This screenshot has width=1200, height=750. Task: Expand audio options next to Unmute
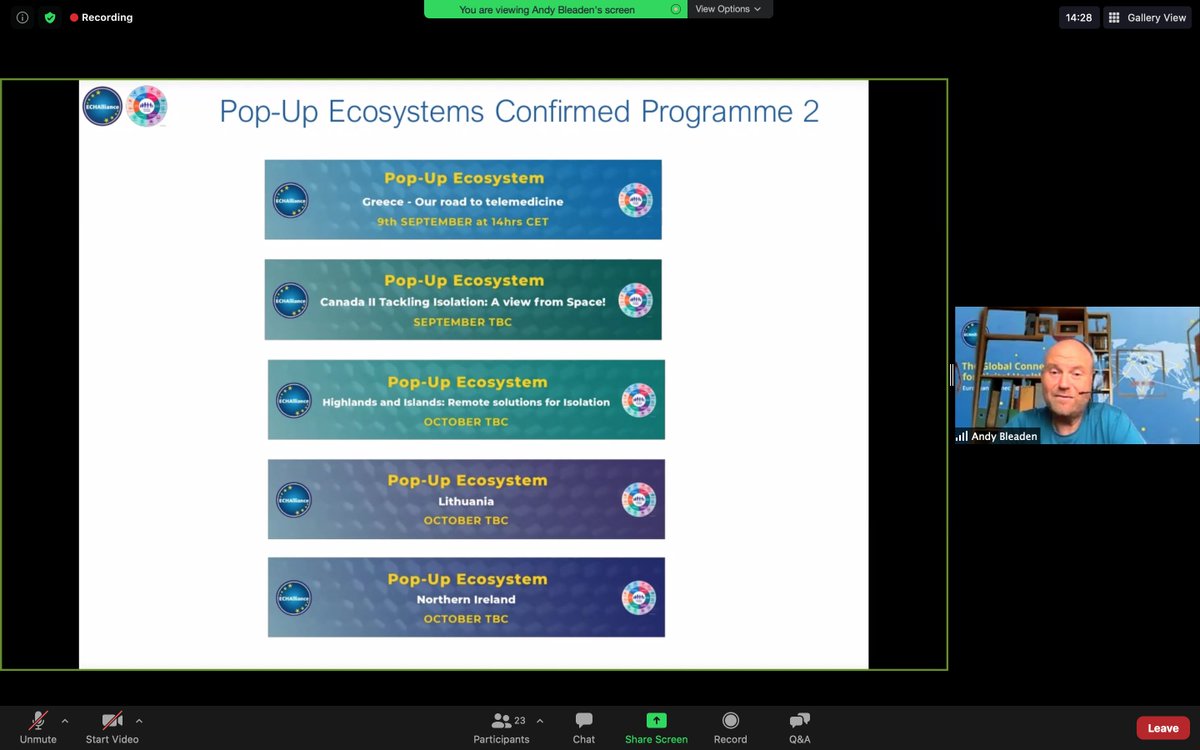click(x=65, y=721)
